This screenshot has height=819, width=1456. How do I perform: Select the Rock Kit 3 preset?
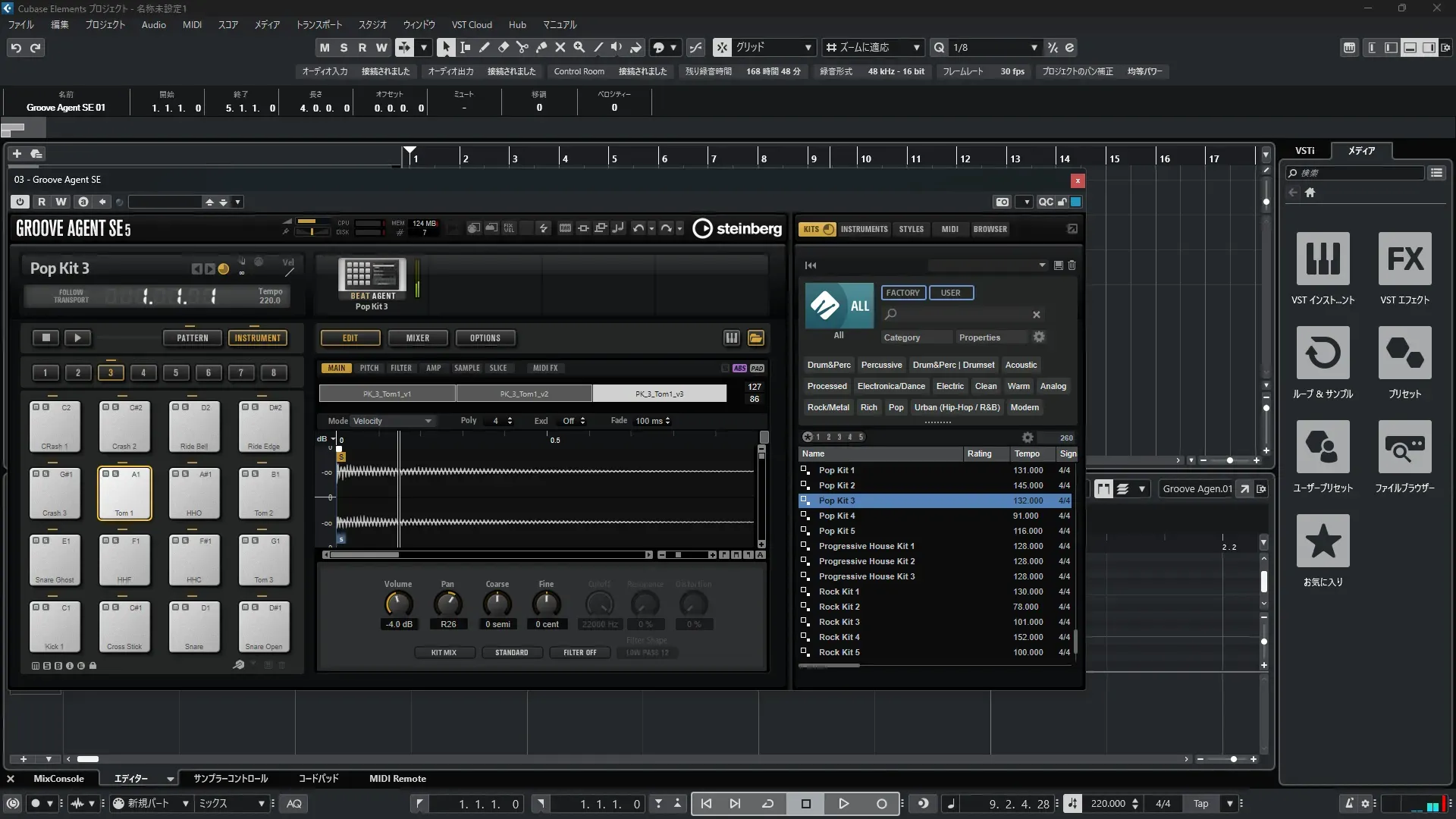(839, 622)
